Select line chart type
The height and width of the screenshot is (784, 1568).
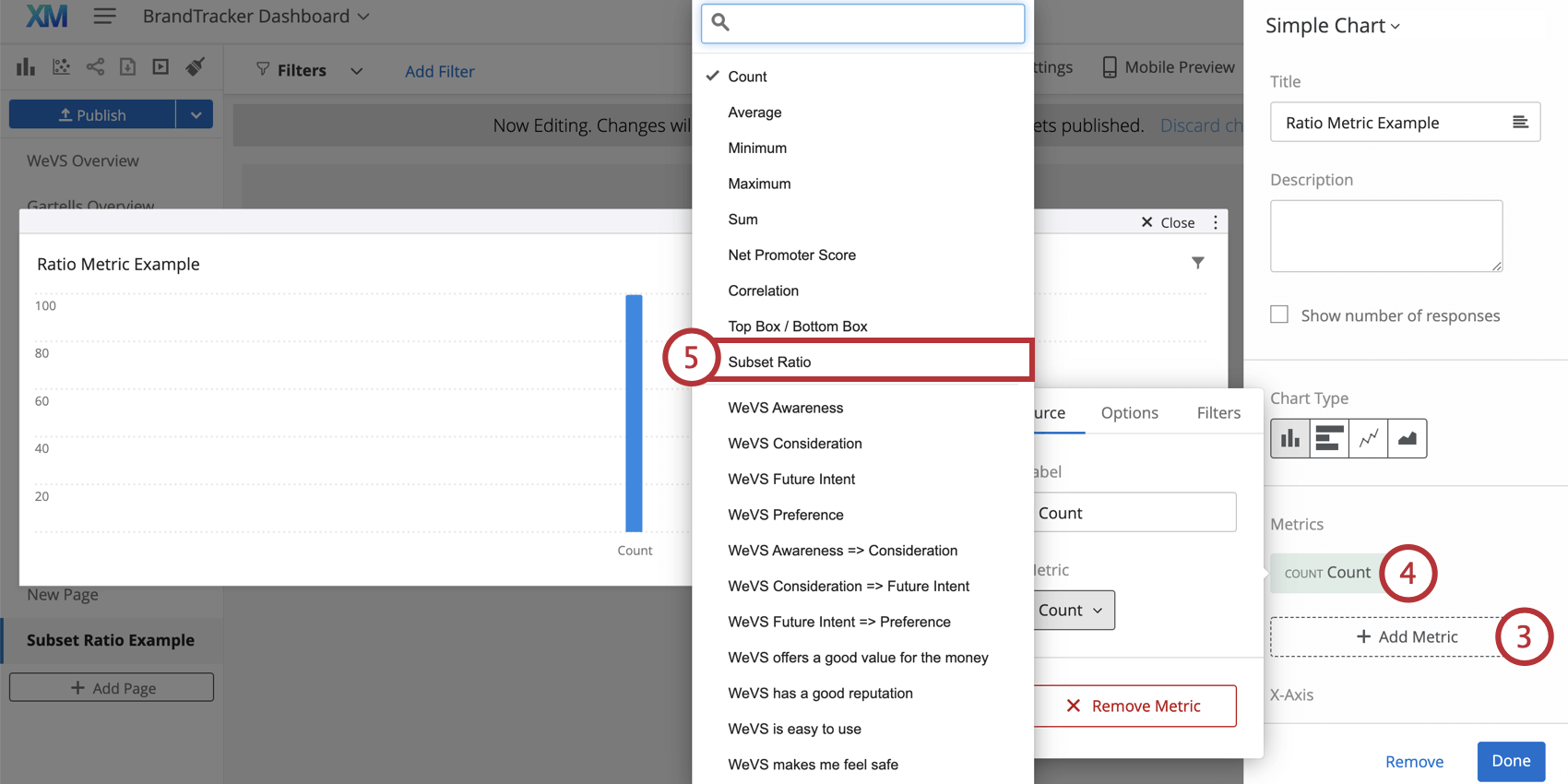coord(1368,438)
